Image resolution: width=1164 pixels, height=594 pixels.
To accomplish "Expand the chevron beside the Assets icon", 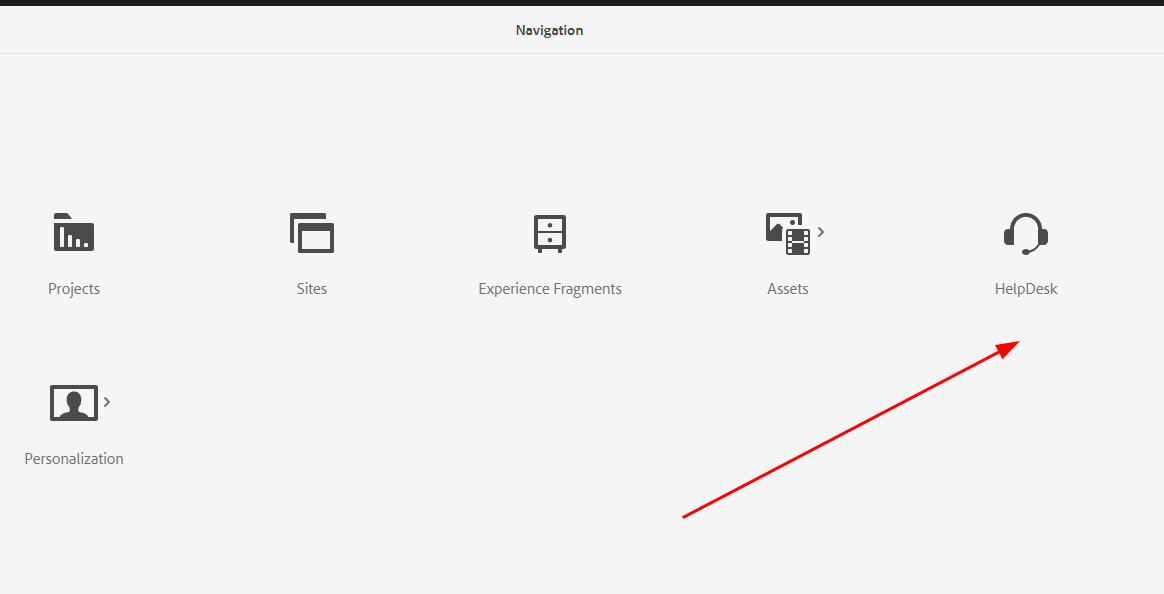I will click(821, 232).
